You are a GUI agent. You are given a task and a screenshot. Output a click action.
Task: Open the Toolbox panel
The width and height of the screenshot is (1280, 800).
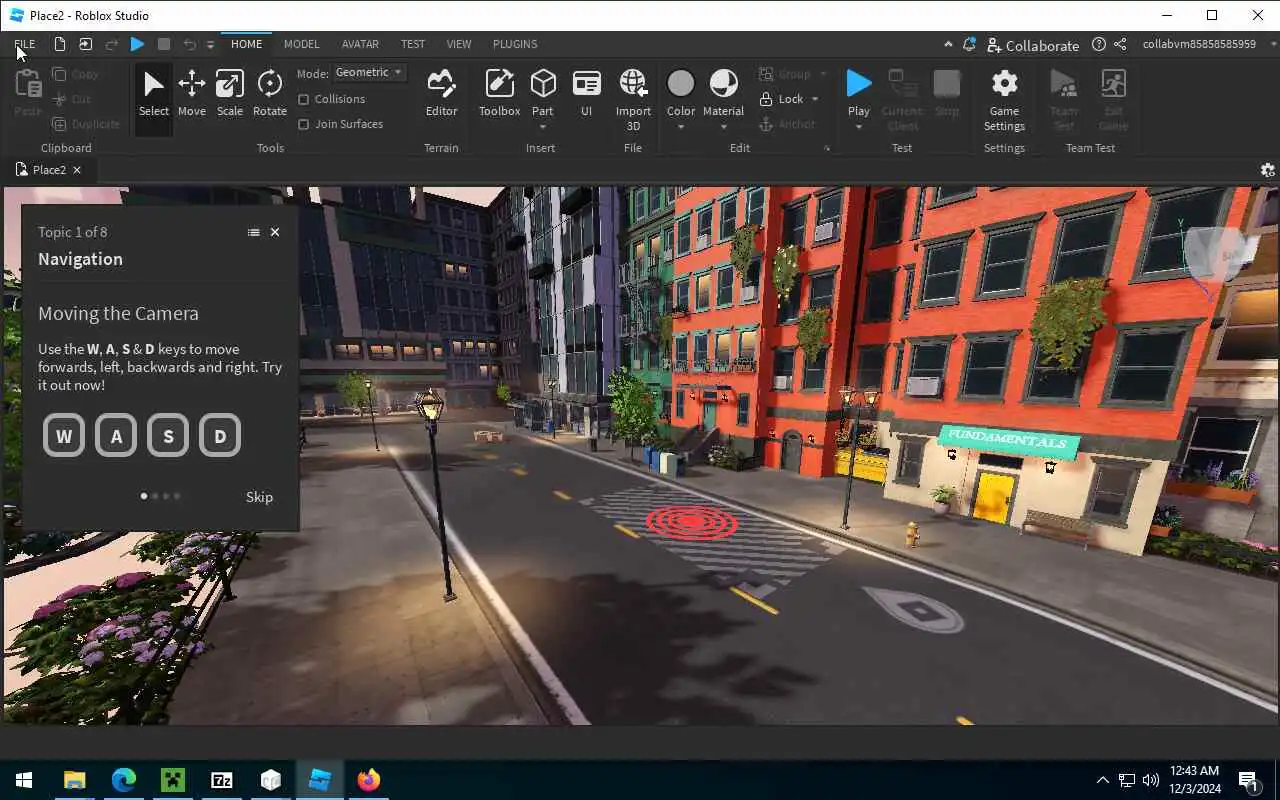coord(499,93)
